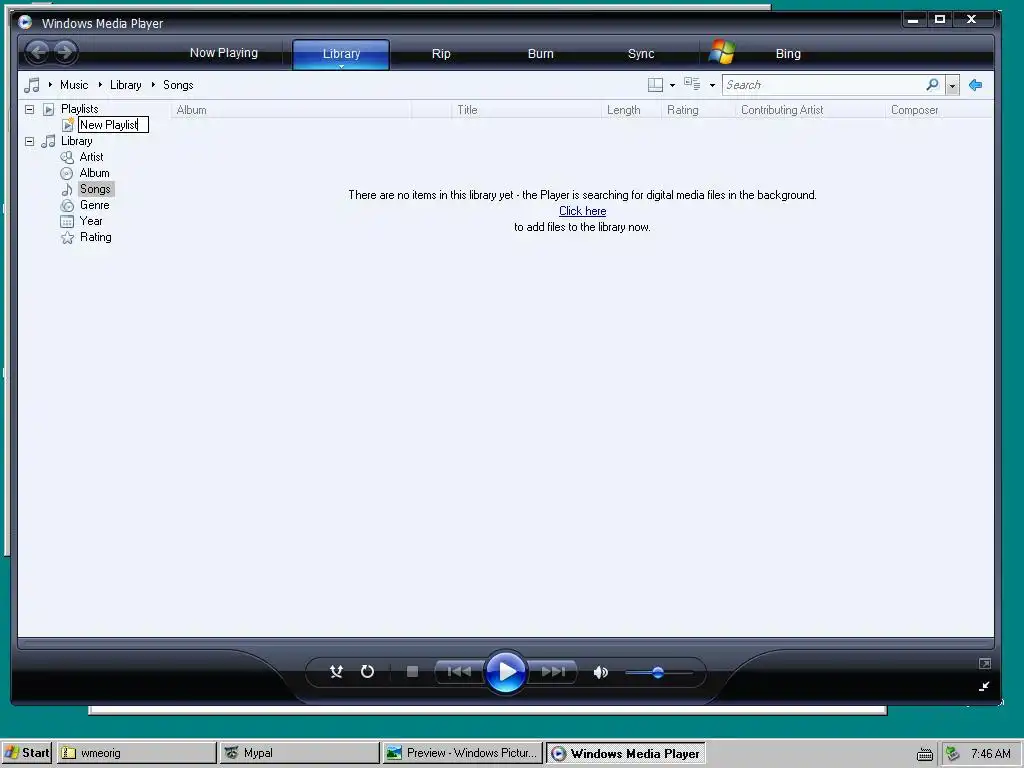The image size is (1024, 768).
Task: Click the New Playlist name field
Action: [114, 125]
